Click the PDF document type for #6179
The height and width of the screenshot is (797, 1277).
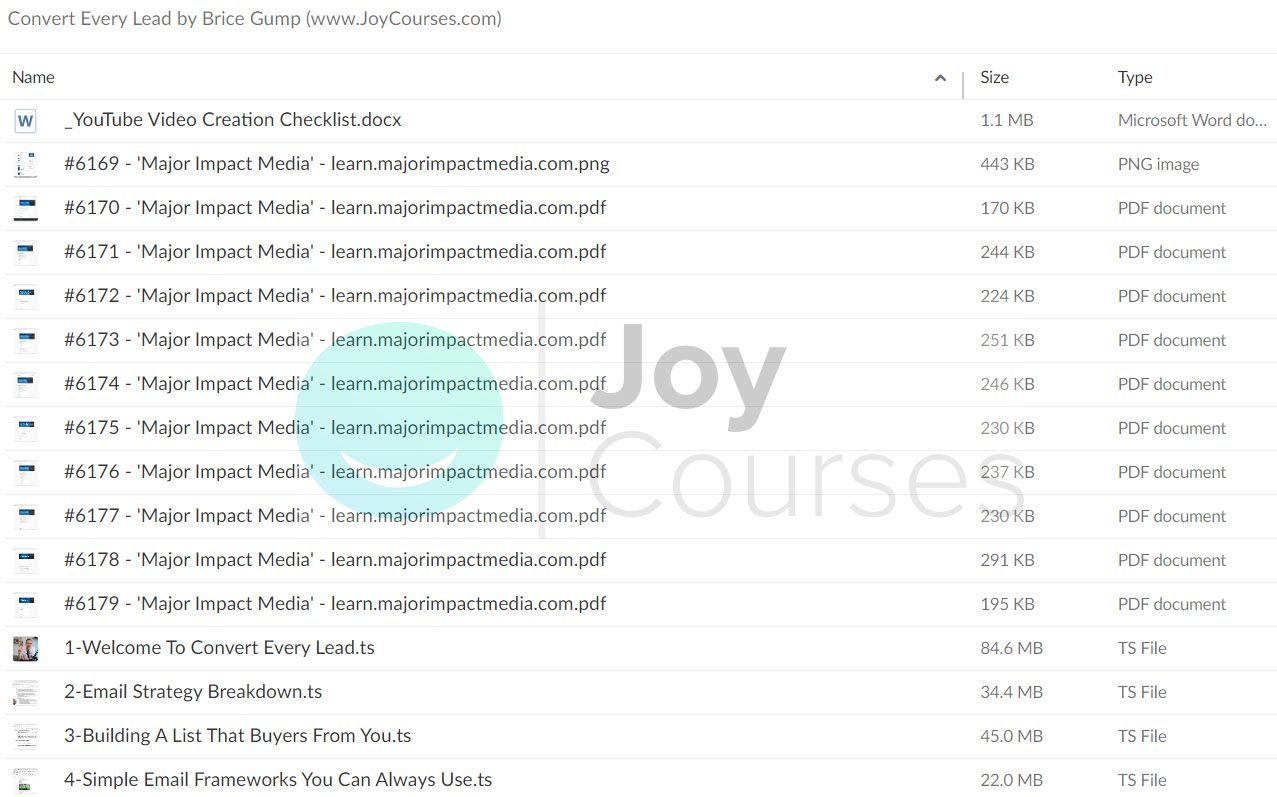point(1172,604)
